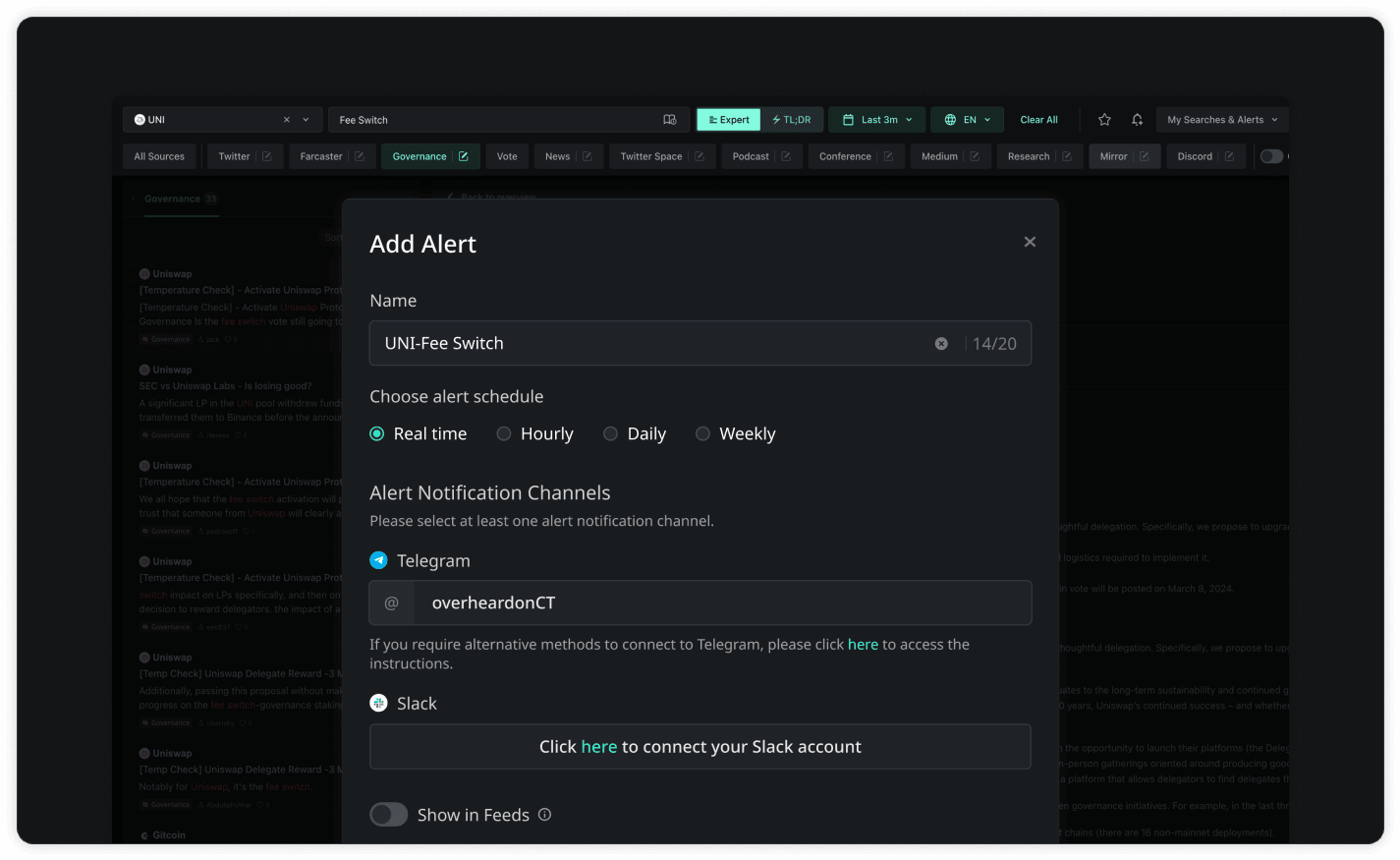Select the Vote source tab

coord(507,156)
